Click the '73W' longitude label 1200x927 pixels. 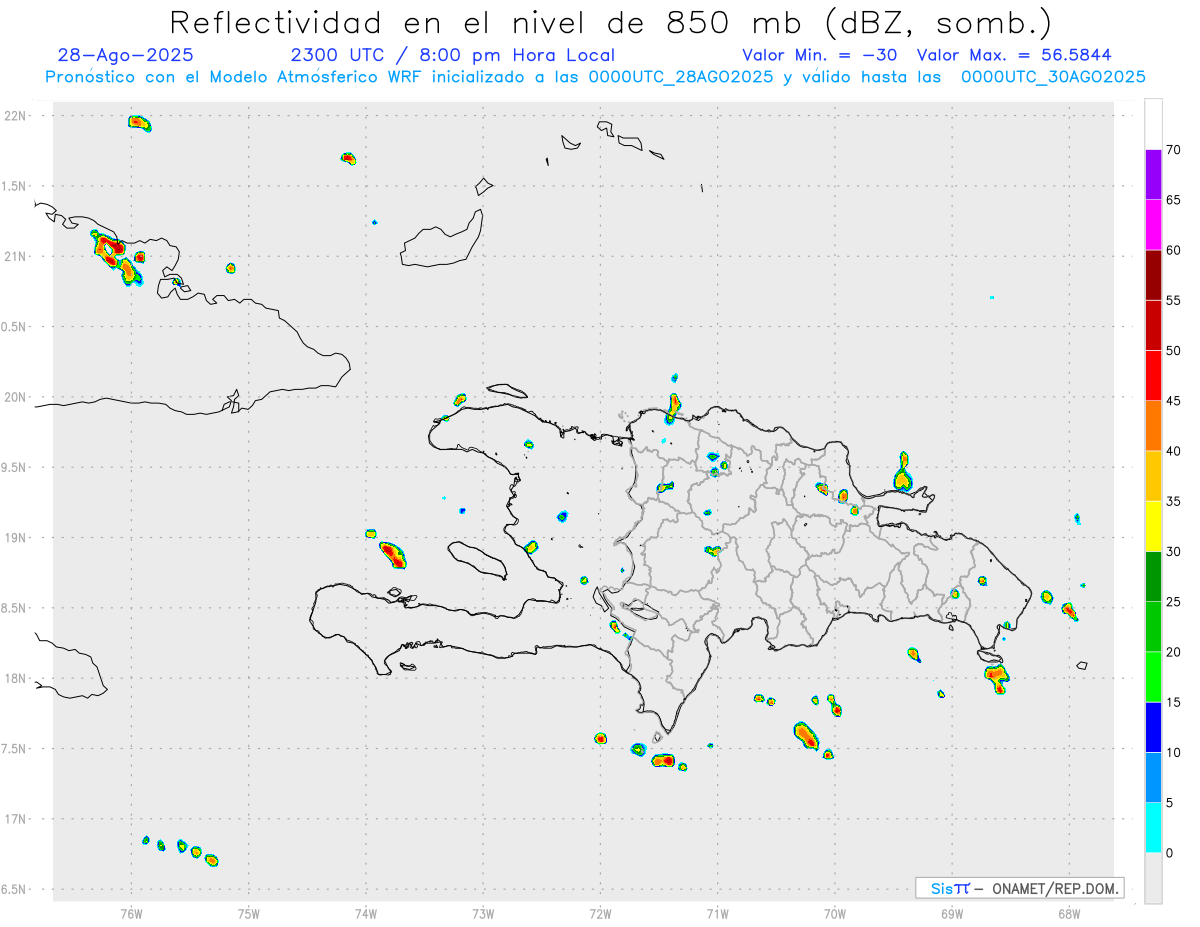pos(483,913)
